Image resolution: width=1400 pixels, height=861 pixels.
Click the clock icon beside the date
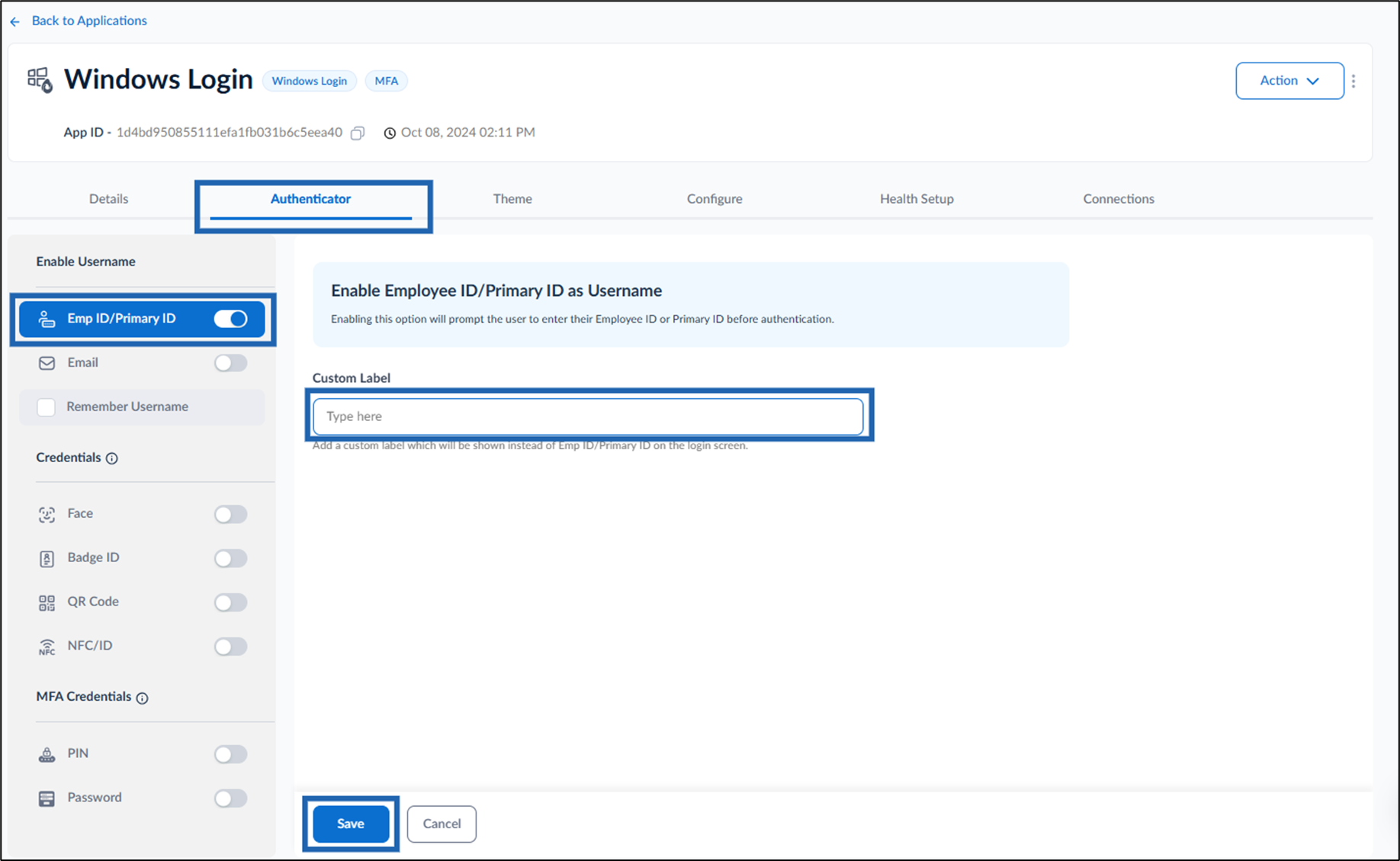tap(390, 133)
